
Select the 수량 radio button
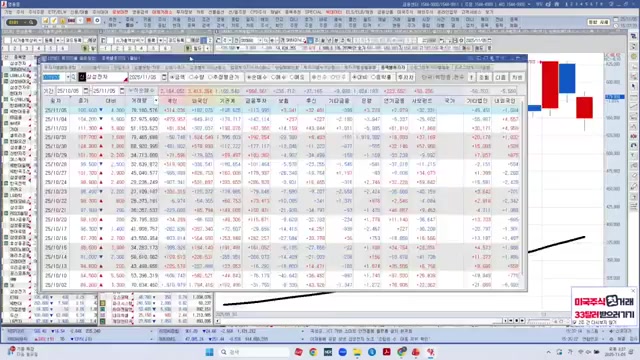(x=197, y=77)
